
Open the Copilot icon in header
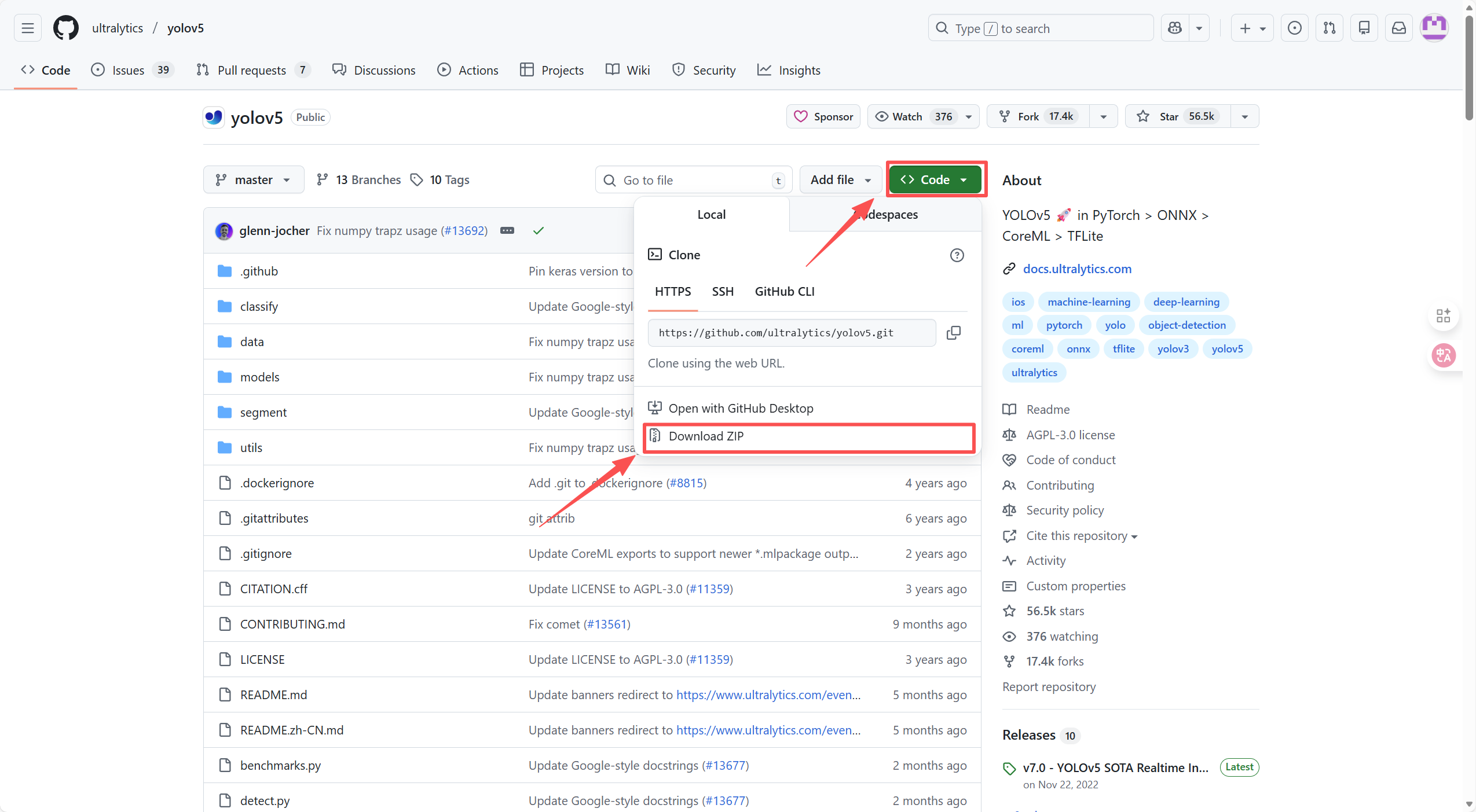click(1175, 28)
